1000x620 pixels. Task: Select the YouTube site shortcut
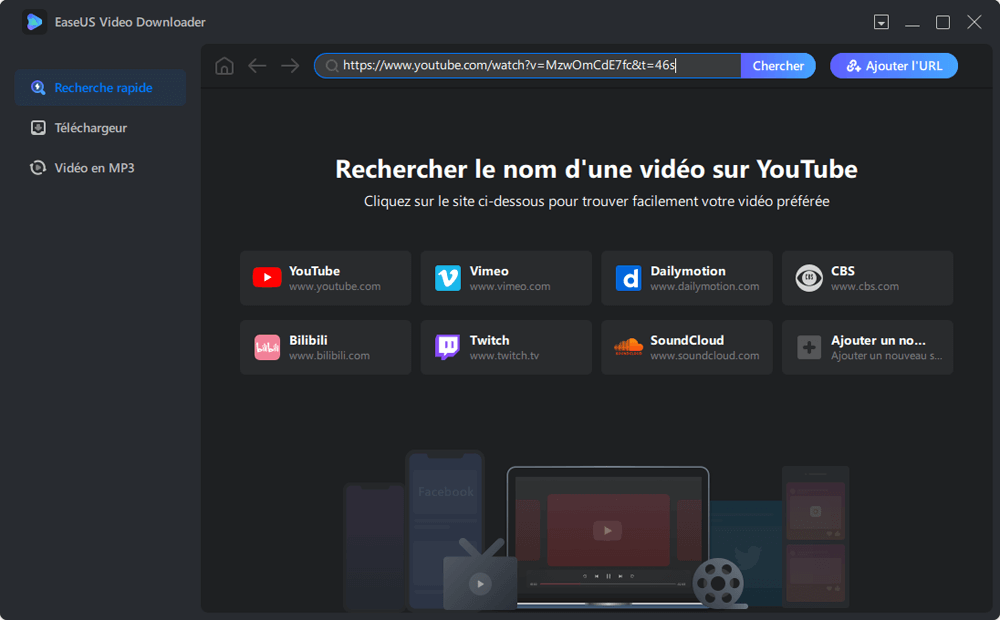coord(325,277)
